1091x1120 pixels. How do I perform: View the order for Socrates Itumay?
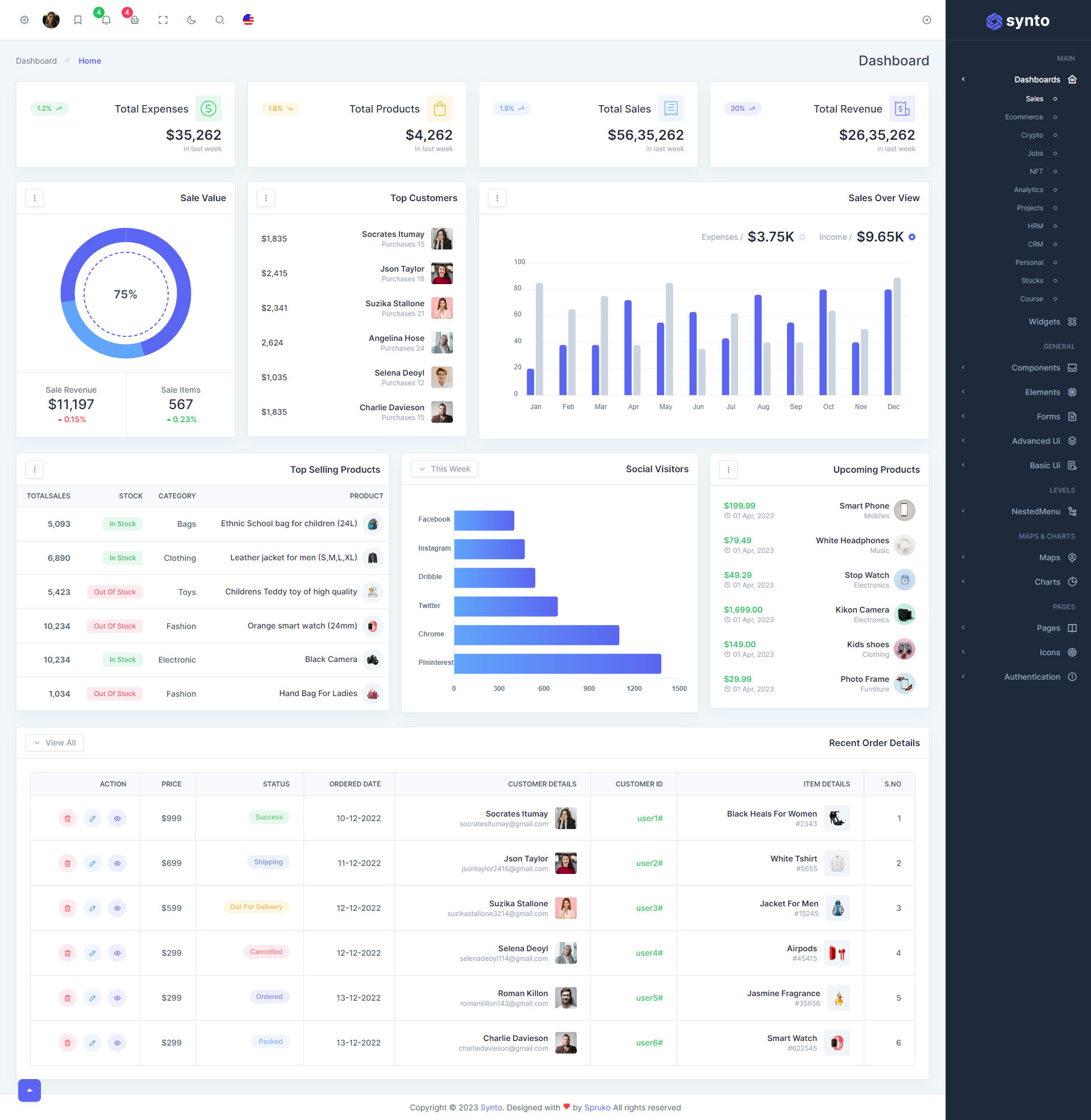click(x=117, y=818)
